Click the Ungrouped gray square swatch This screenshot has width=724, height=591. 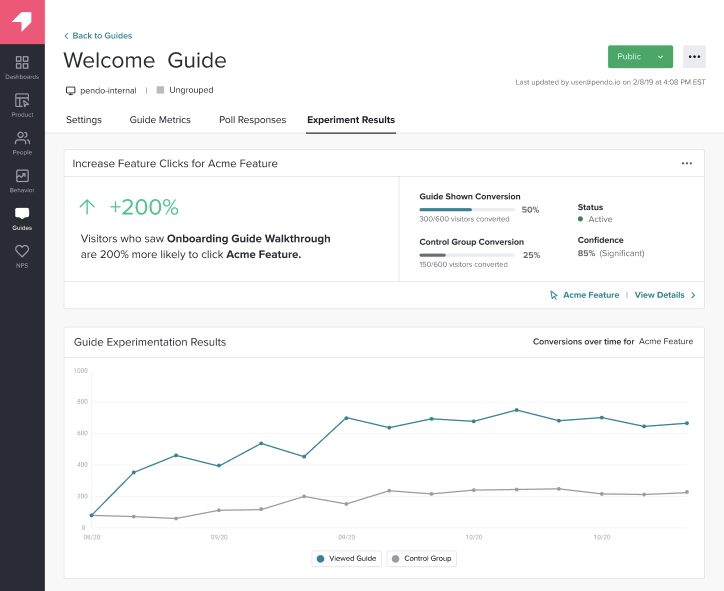(x=160, y=90)
